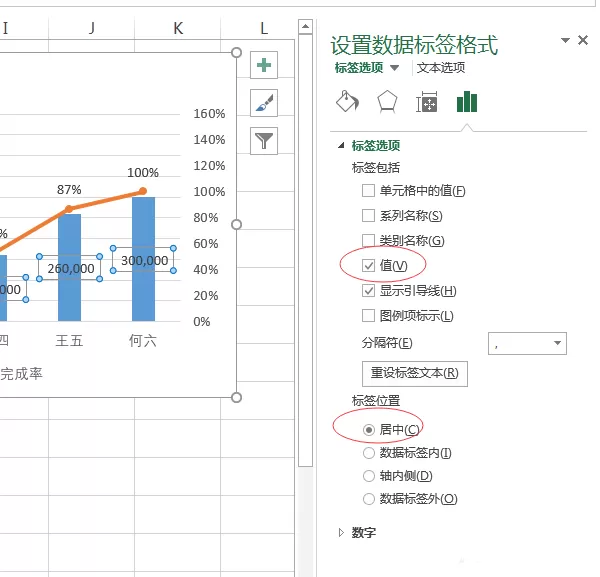Open the Chart Styles paintbrush button
600x577 pixels.
click(264, 103)
